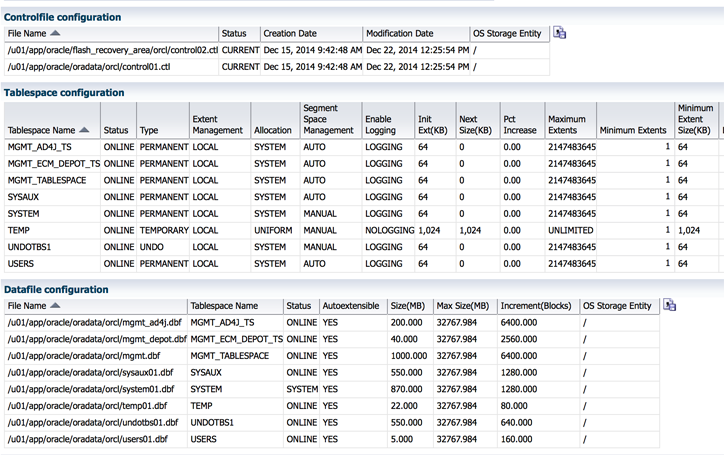The width and height of the screenshot is (724, 455).
Task: Select the sysaux01.dbf datafile path
Action: pyautogui.click(x=90, y=372)
